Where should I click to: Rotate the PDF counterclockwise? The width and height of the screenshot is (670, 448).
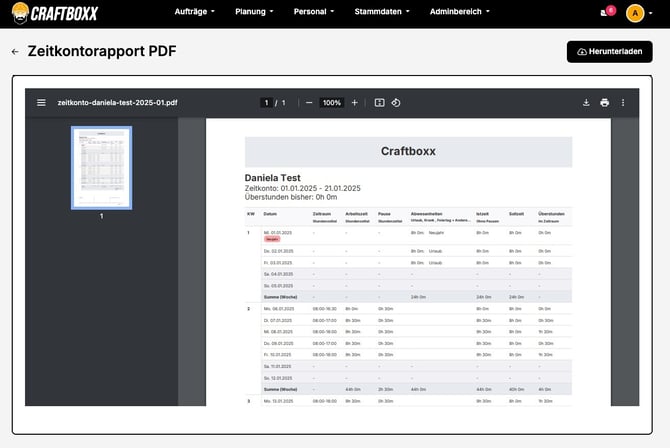click(396, 103)
